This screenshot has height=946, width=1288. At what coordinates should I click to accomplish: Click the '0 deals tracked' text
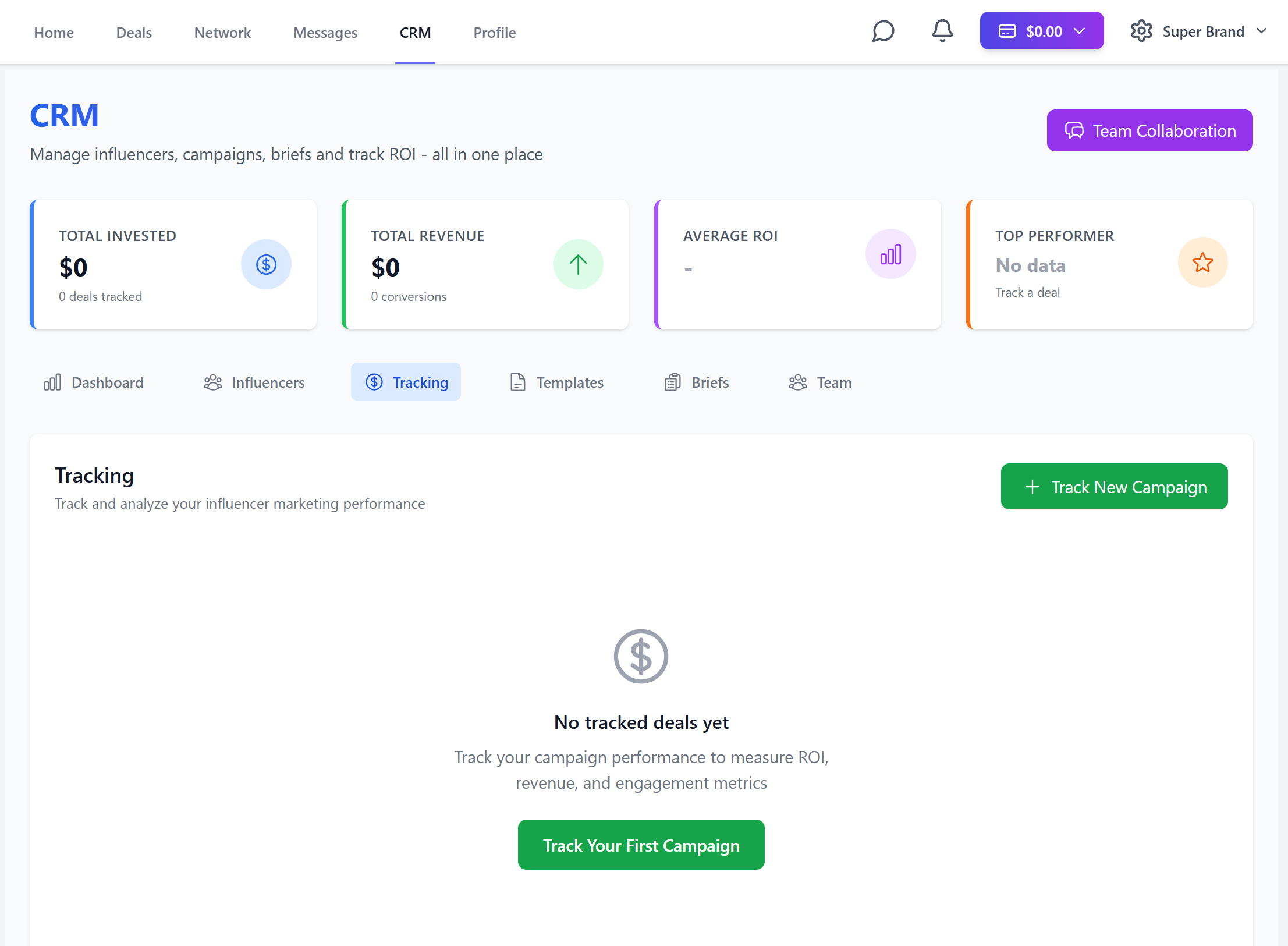point(100,296)
